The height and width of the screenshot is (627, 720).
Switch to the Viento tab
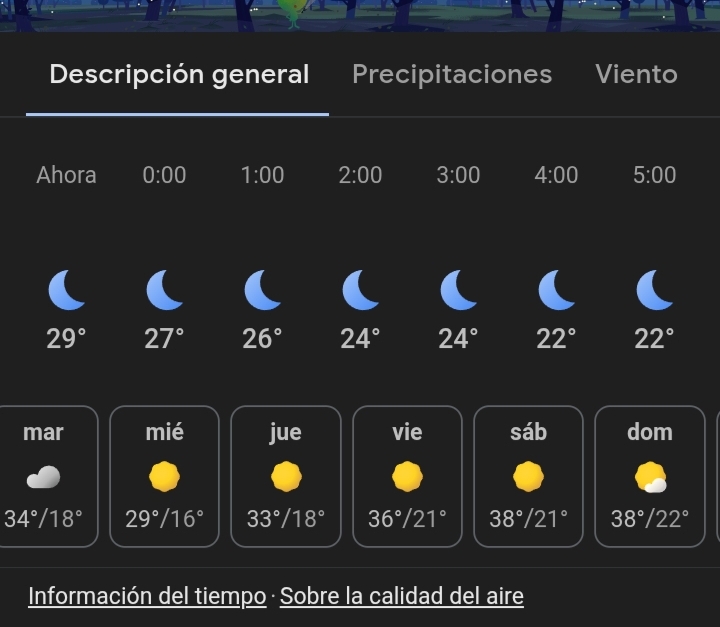pos(636,74)
